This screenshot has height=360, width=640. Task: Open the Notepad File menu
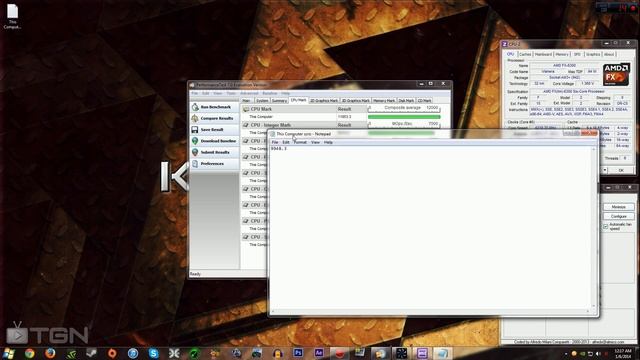click(x=275, y=142)
